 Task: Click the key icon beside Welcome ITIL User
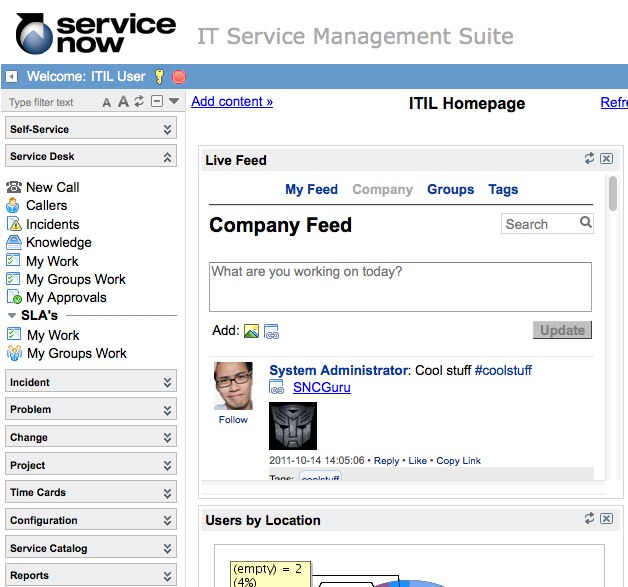[x=158, y=76]
